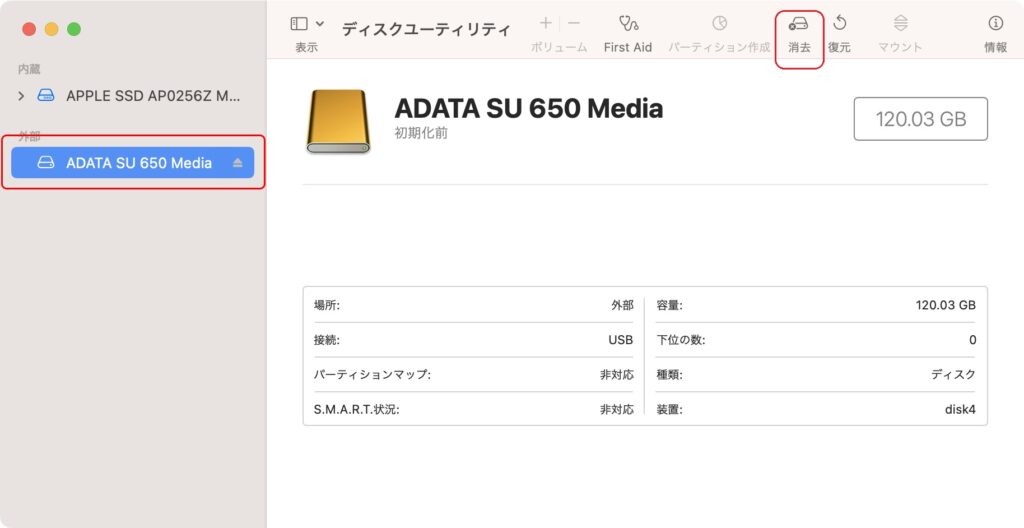Click the yellow ADATA external drive image
This screenshot has width=1024, height=528.
[x=338, y=121]
